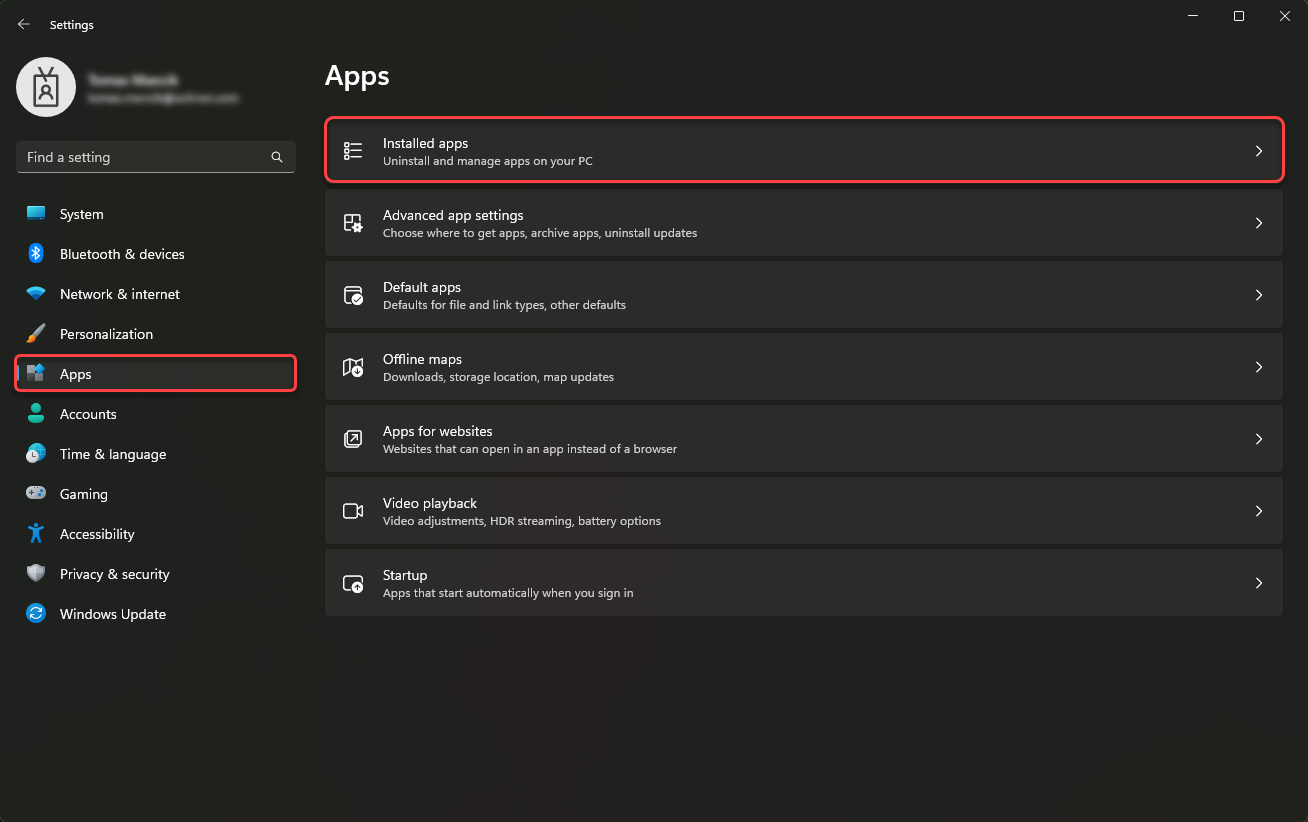Click the Bluetooth icon in sidebar
1308x822 pixels.
pyautogui.click(x=36, y=254)
